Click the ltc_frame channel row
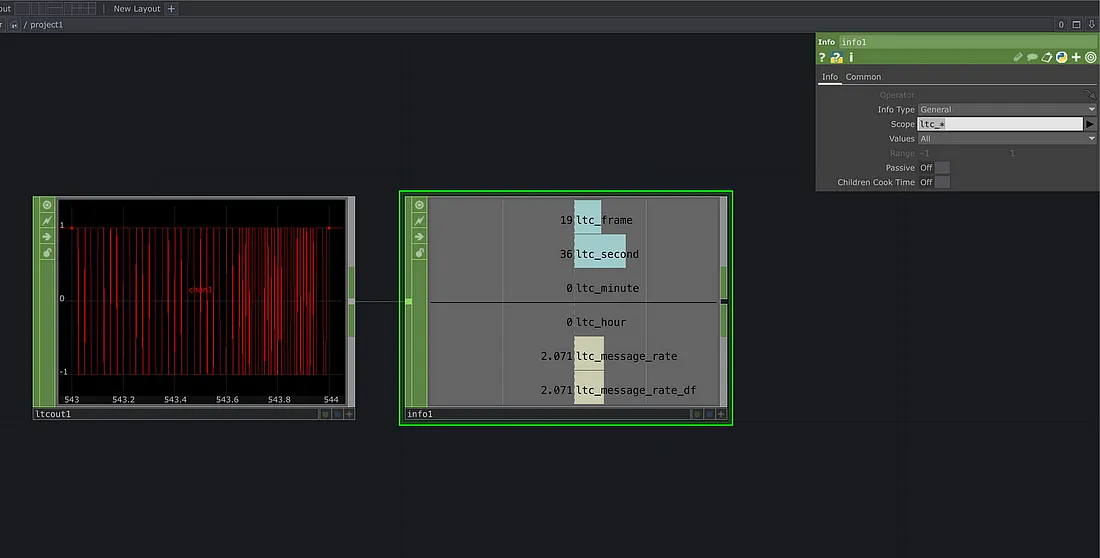The image size is (1100, 558). pos(574,220)
